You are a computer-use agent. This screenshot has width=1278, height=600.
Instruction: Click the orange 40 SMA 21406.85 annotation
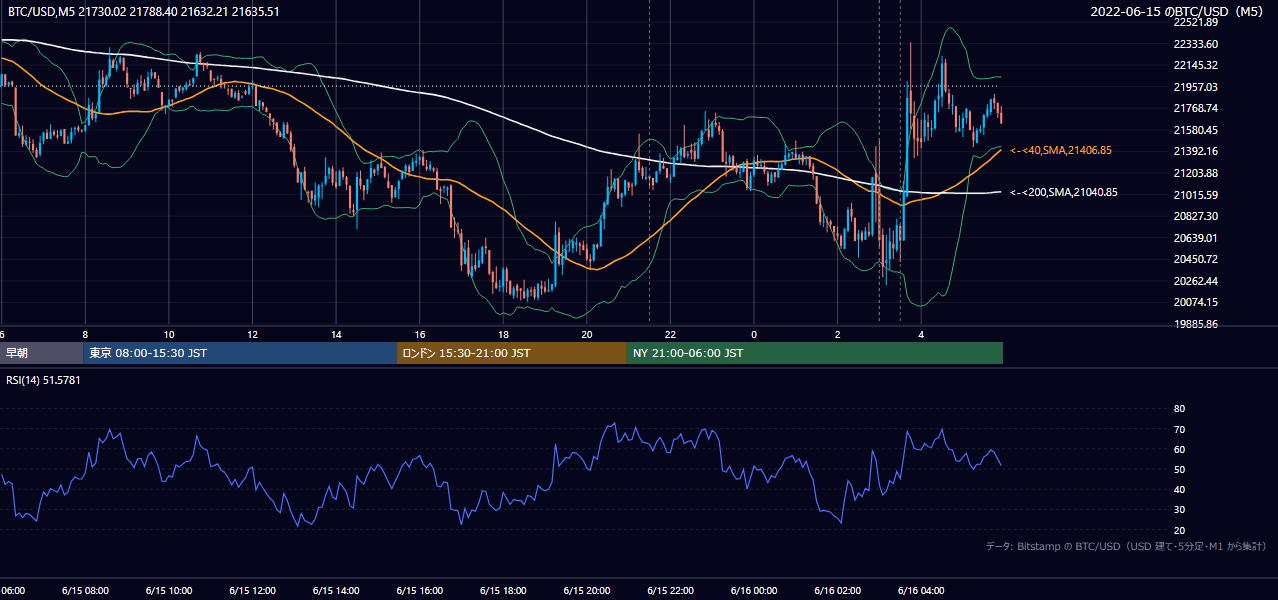[x=1061, y=150]
